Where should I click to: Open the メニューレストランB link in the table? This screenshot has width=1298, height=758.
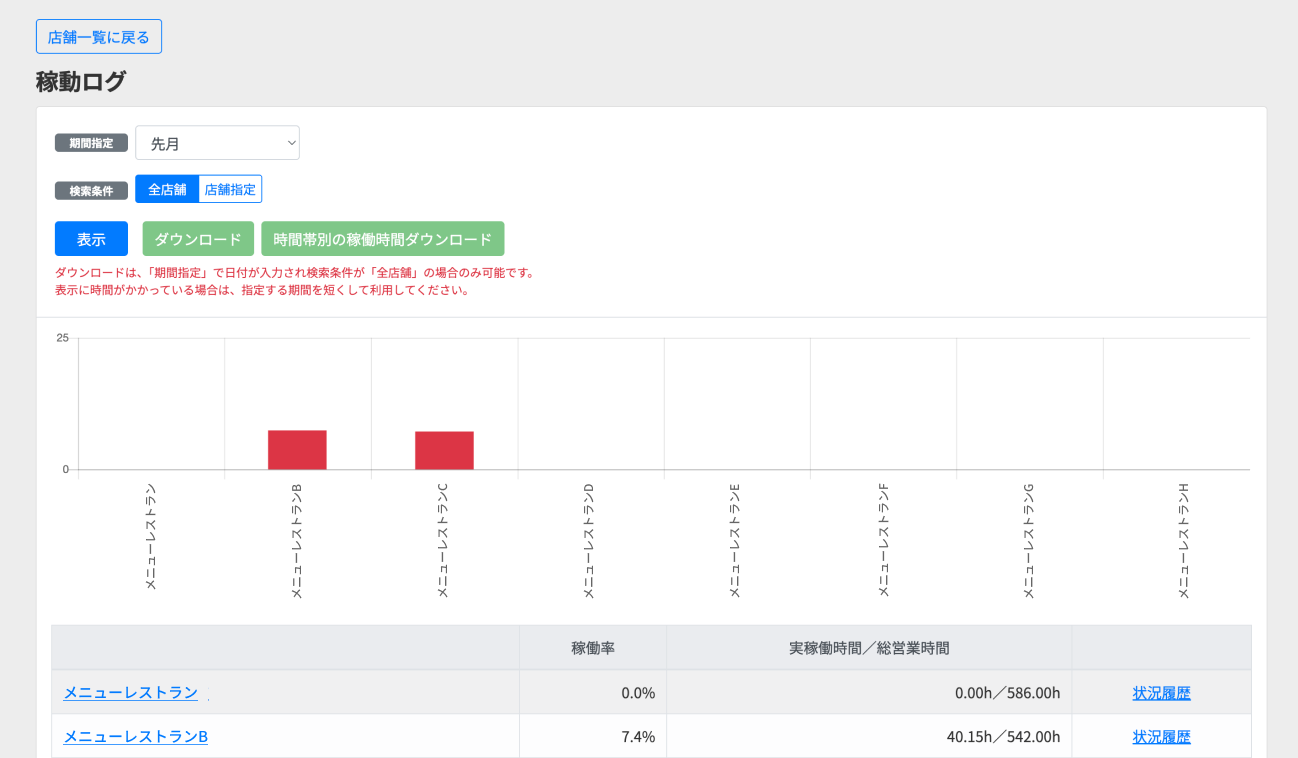click(x=136, y=736)
